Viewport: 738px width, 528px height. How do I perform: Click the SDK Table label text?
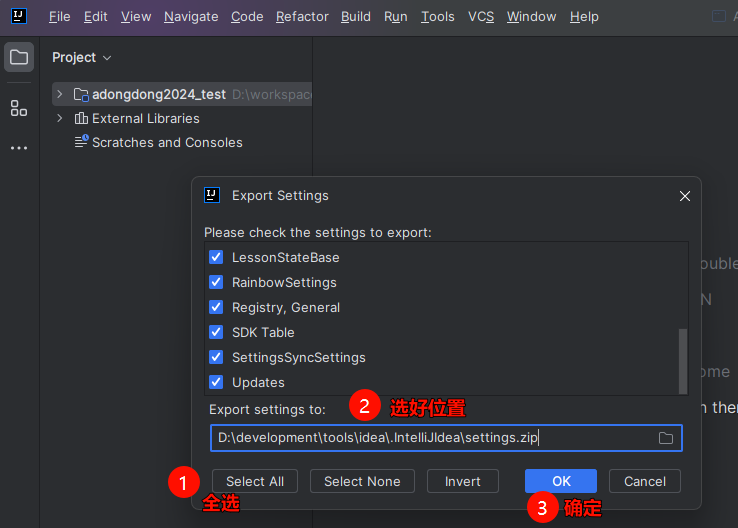tap(263, 332)
